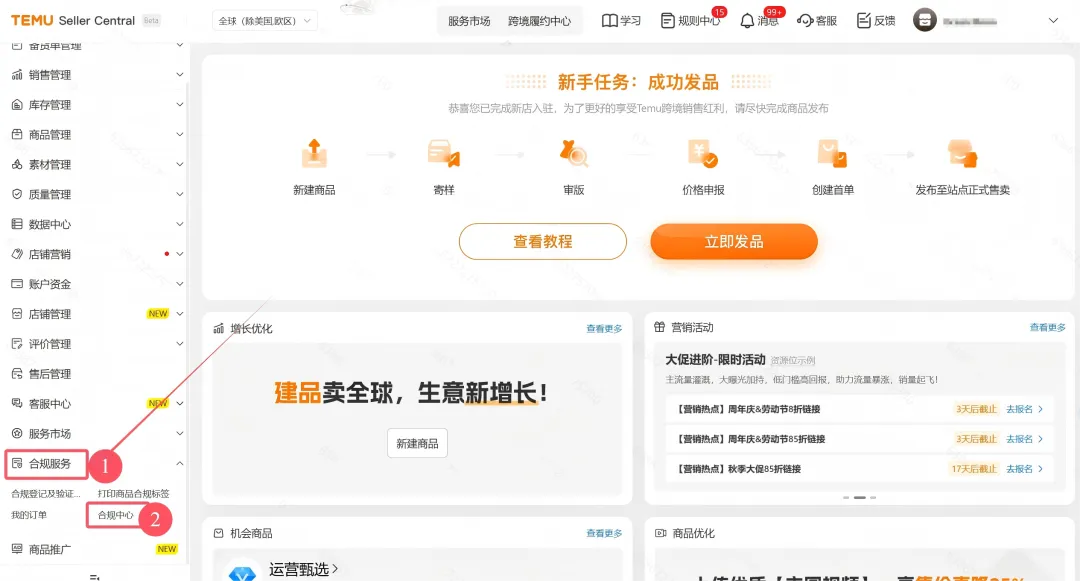Screen dimensions: 1080x581
Task: Open the 全球(除美国,欧区) region dropdown
Action: tap(264, 21)
